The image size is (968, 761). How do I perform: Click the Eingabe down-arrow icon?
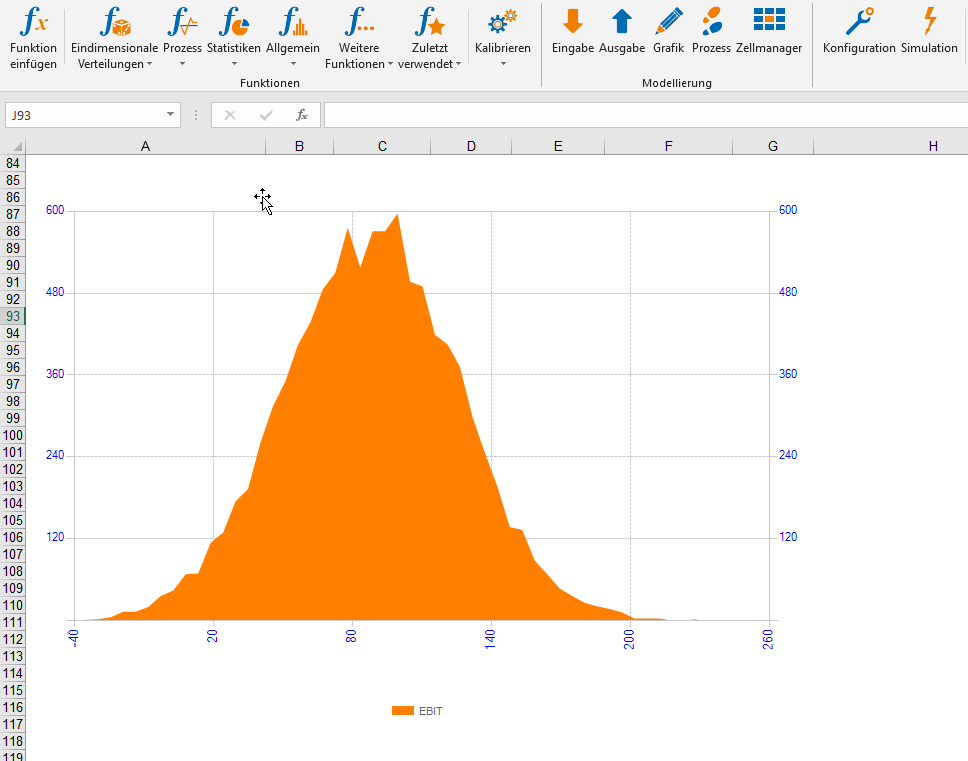(572, 21)
